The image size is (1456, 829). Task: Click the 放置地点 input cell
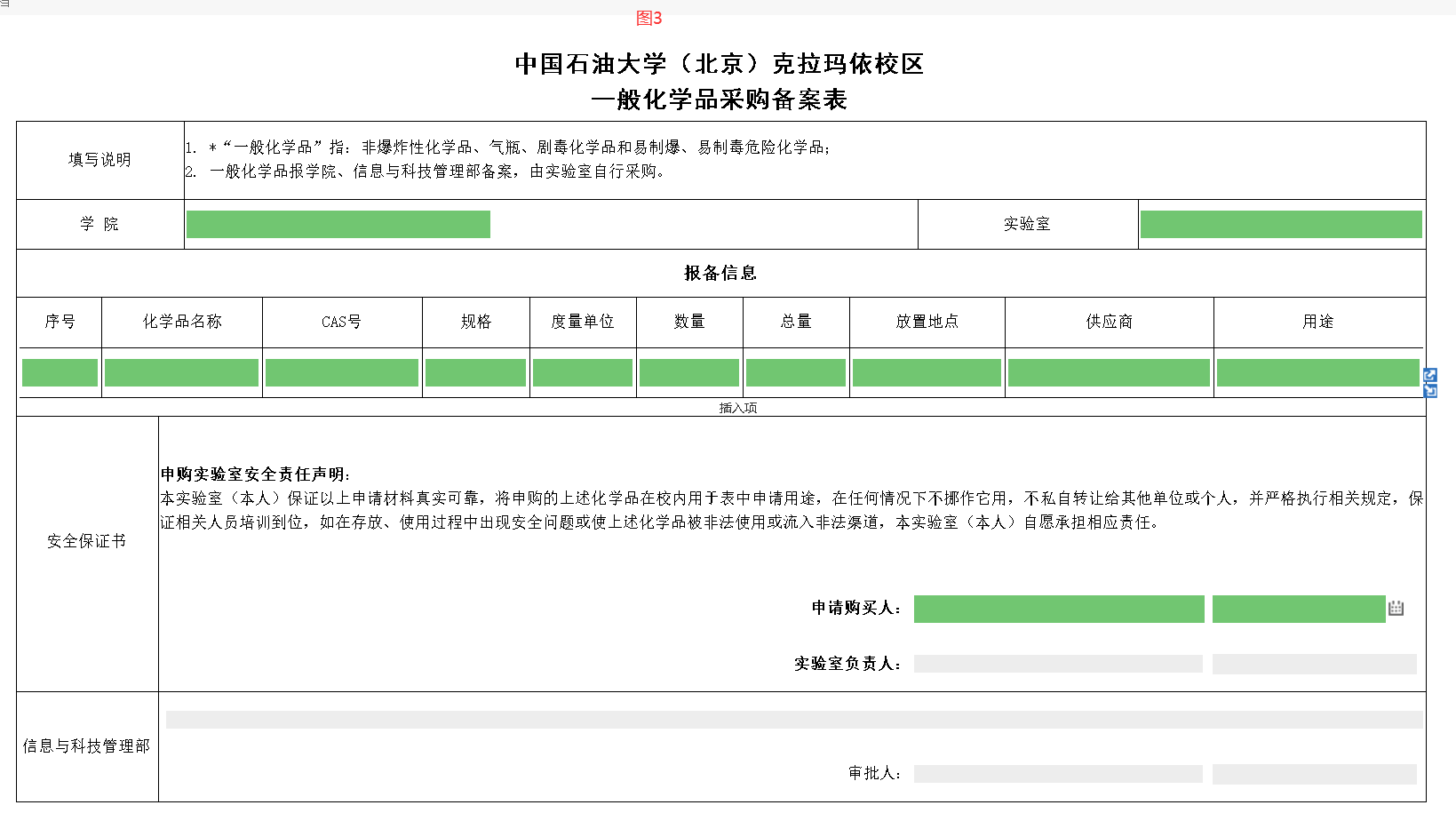[927, 373]
